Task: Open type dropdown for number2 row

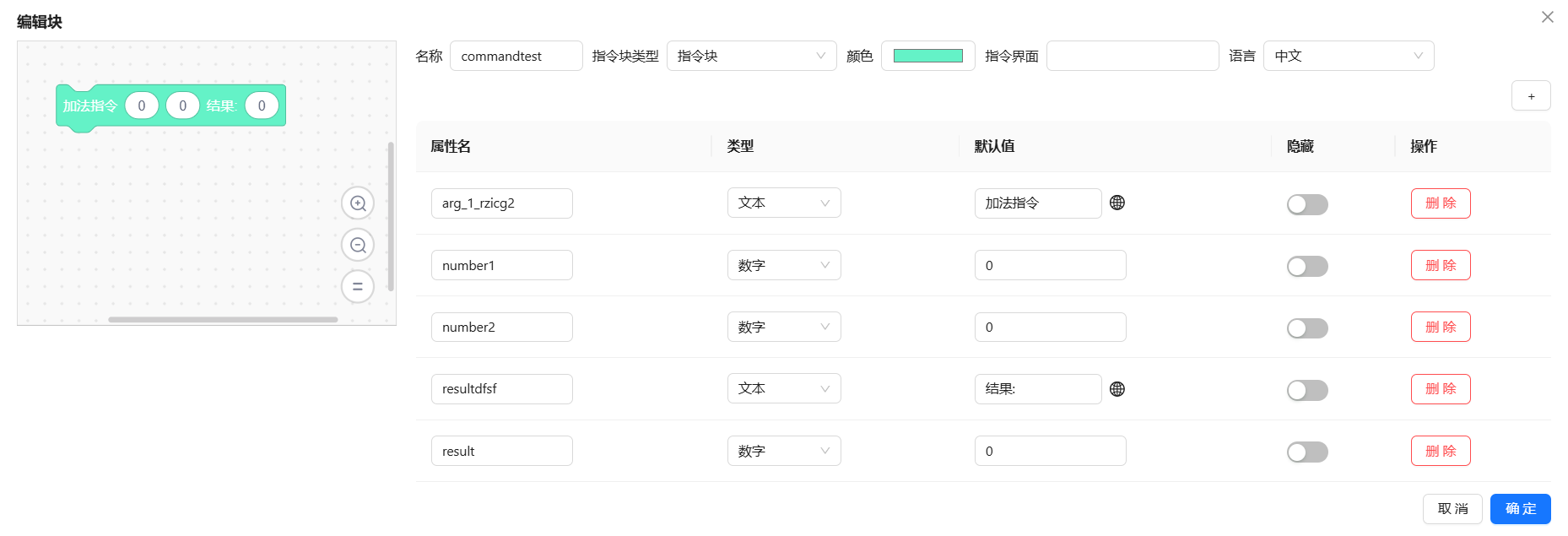Action: click(x=784, y=327)
